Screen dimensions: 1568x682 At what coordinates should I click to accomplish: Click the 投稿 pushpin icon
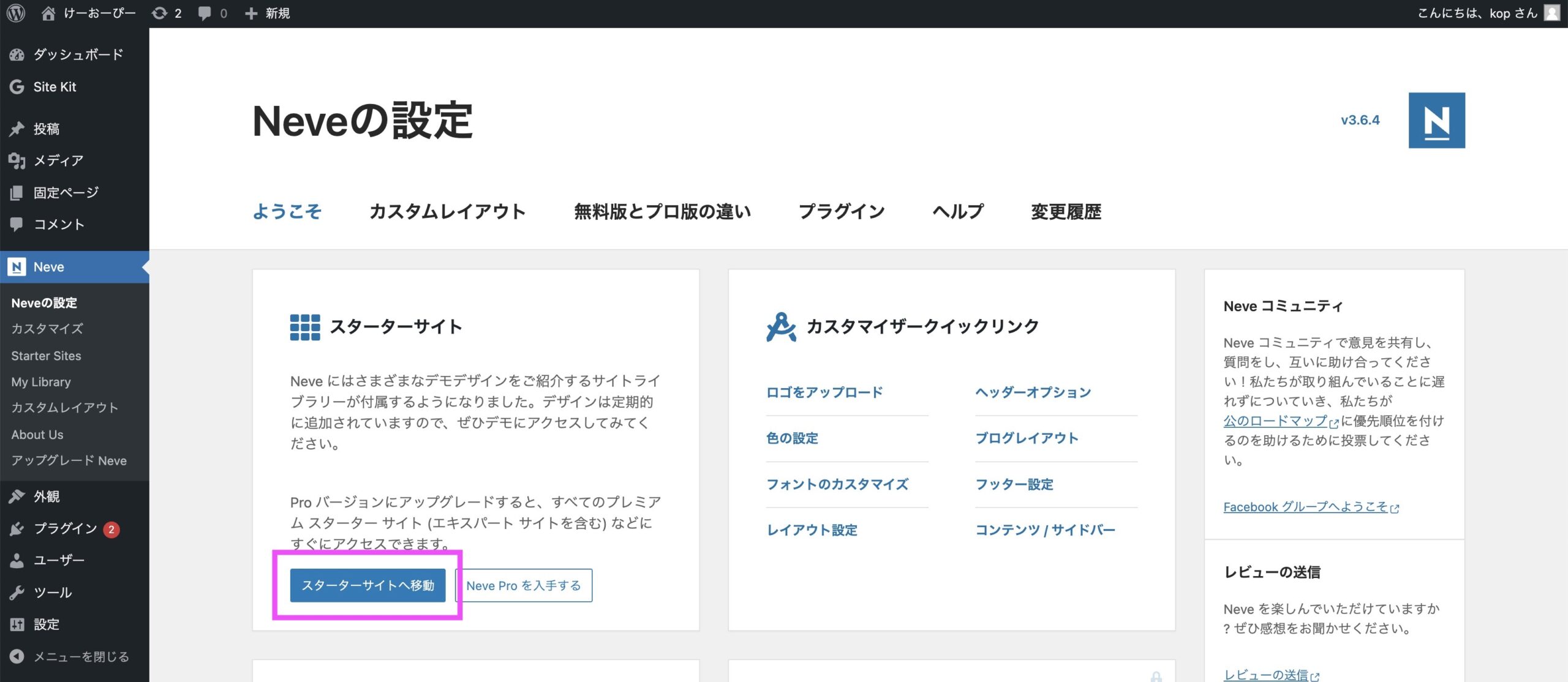(17, 129)
